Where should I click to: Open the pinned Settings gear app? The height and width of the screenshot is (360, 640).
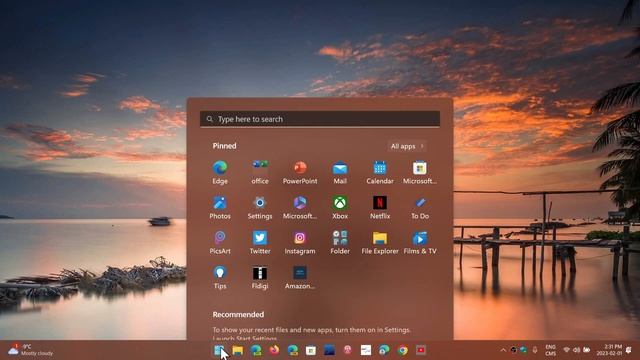click(x=260, y=207)
